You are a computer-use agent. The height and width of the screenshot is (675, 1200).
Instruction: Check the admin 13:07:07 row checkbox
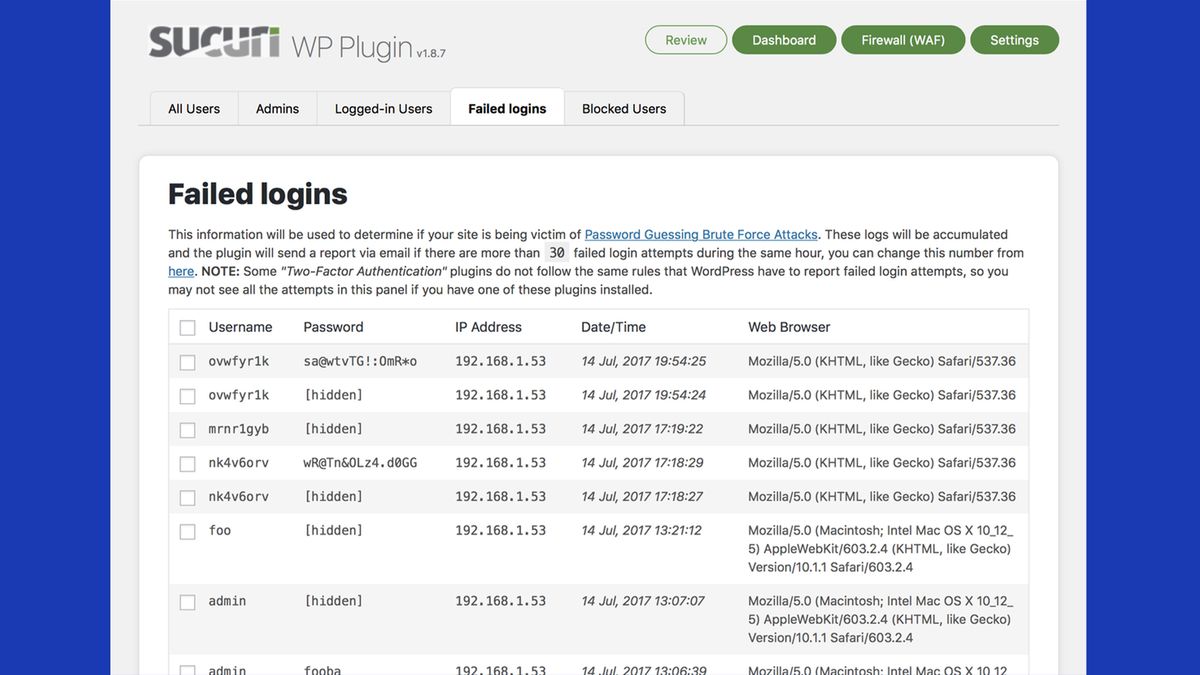[x=187, y=601]
